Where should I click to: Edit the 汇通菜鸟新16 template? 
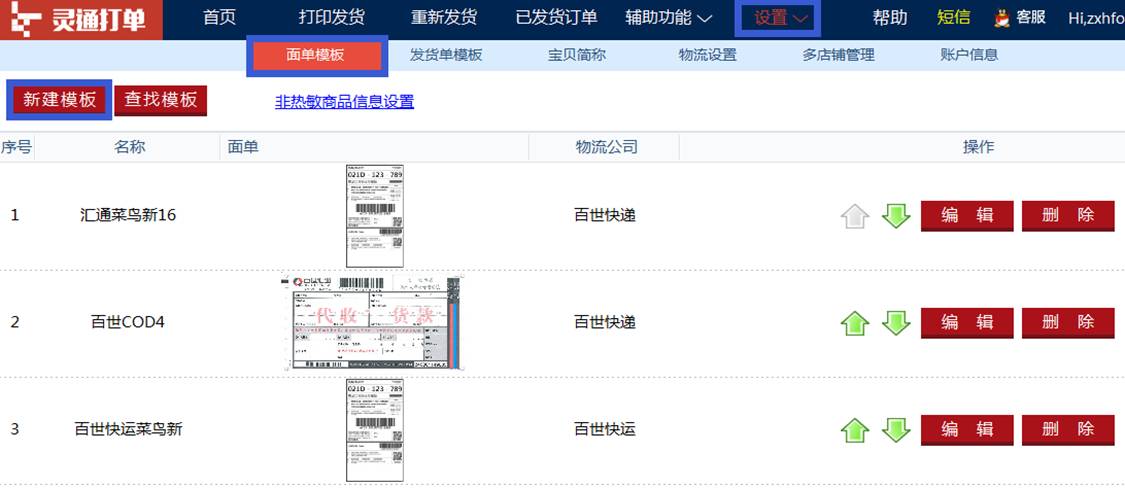967,215
